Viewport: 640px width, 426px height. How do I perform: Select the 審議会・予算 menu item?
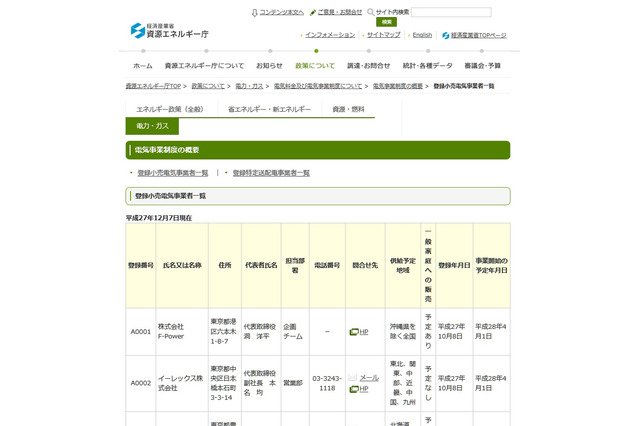482,66
